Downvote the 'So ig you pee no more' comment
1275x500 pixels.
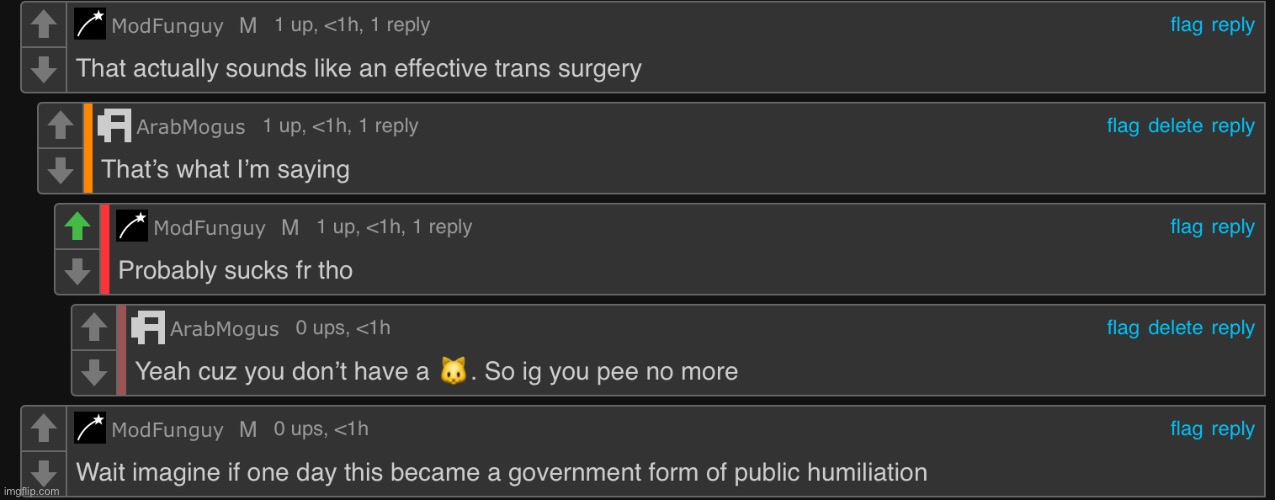click(x=94, y=372)
